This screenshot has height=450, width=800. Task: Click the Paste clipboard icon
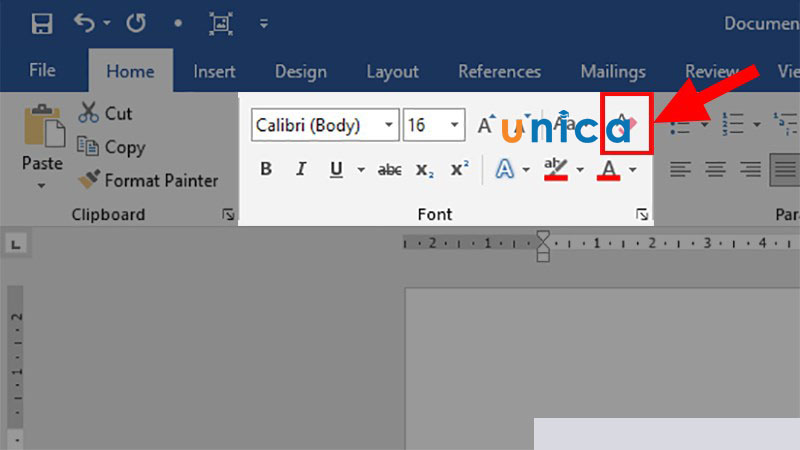42,128
